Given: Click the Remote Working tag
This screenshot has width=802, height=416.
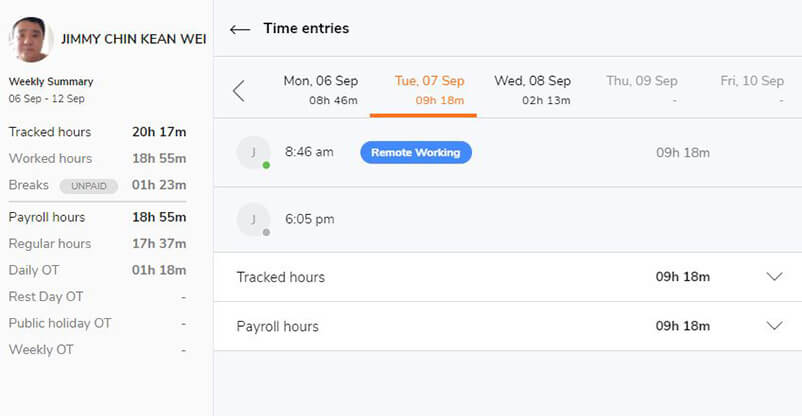Looking at the screenshot, I should (x=416, y=152).
